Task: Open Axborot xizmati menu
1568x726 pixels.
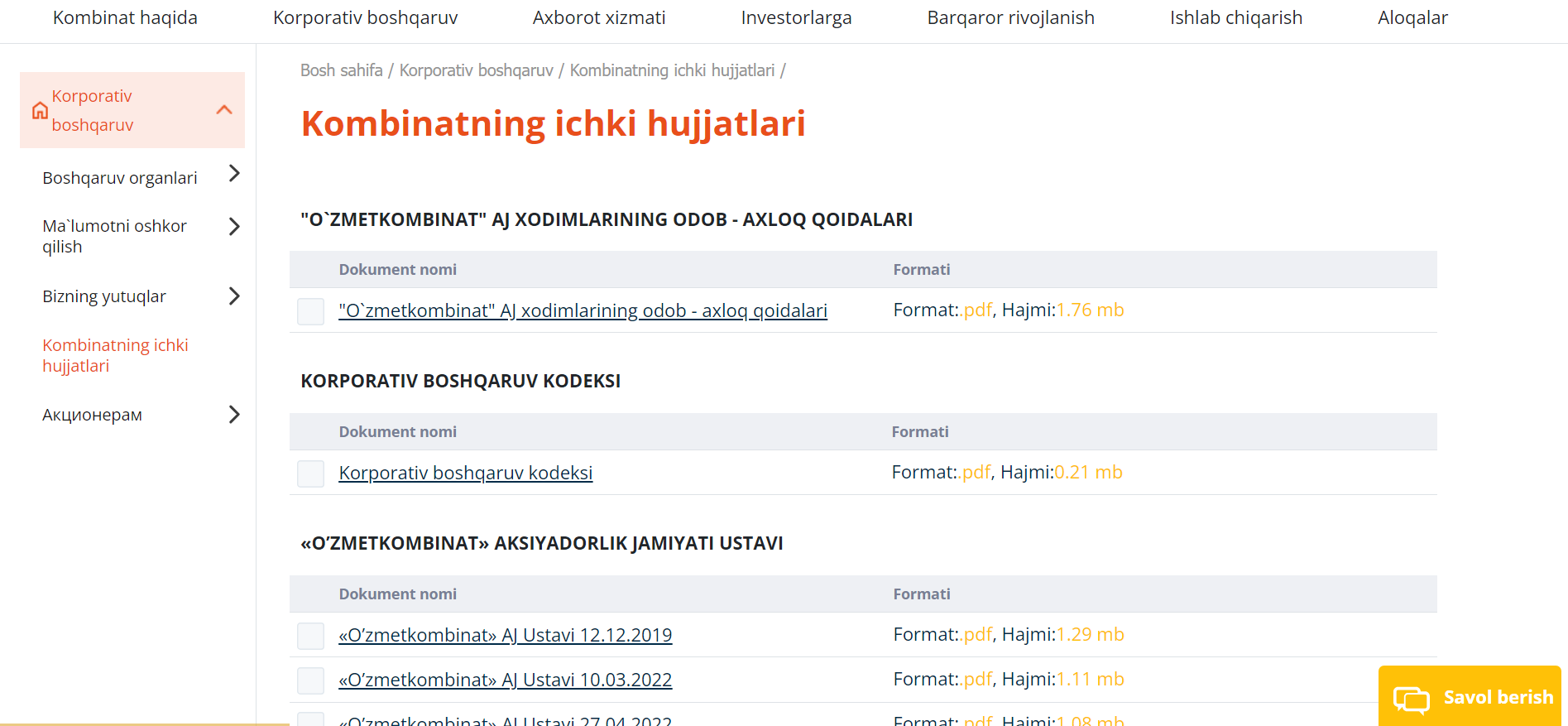Action: click(599, 17)
